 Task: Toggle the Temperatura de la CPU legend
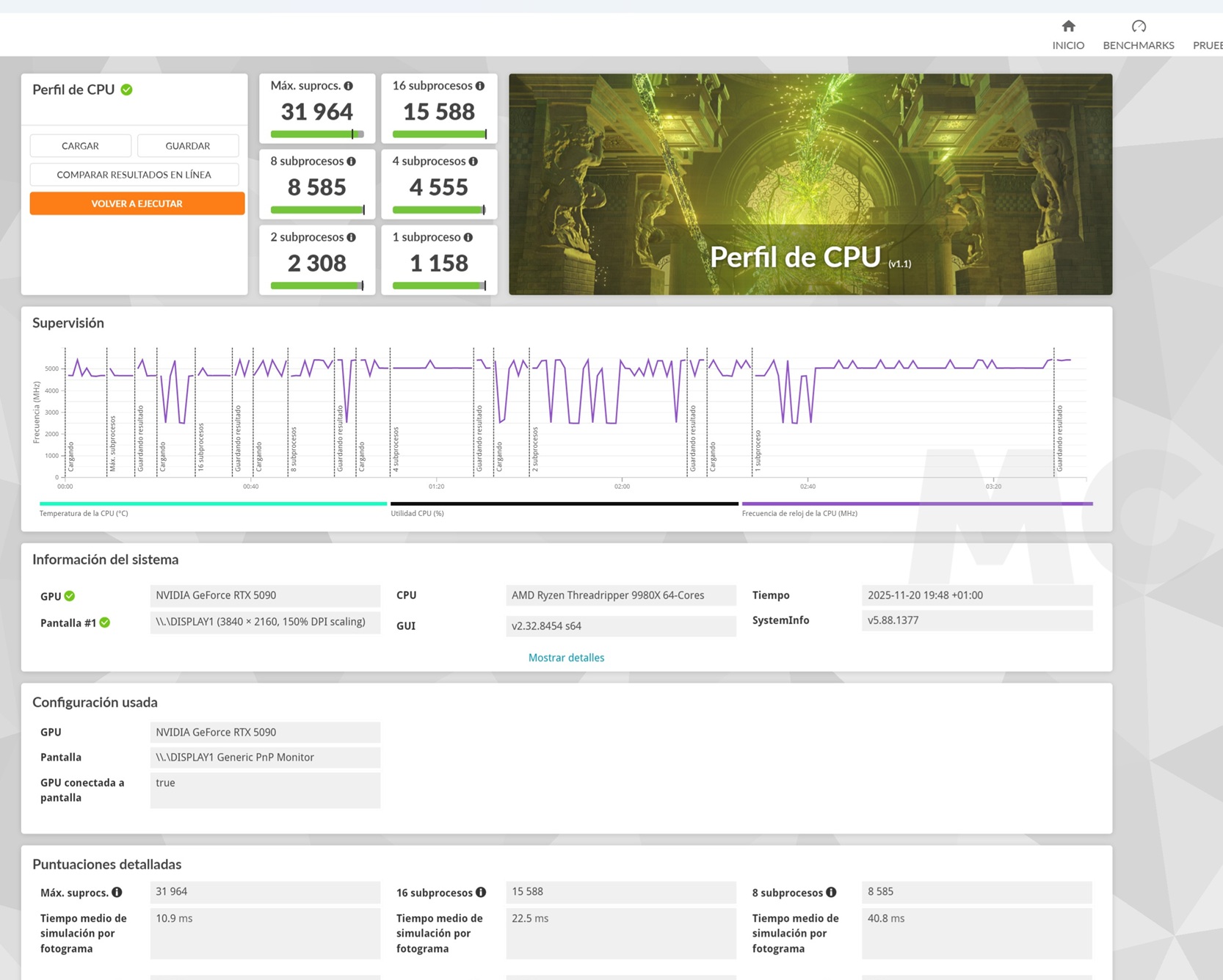pyautogui.click(x=213, y=504)
